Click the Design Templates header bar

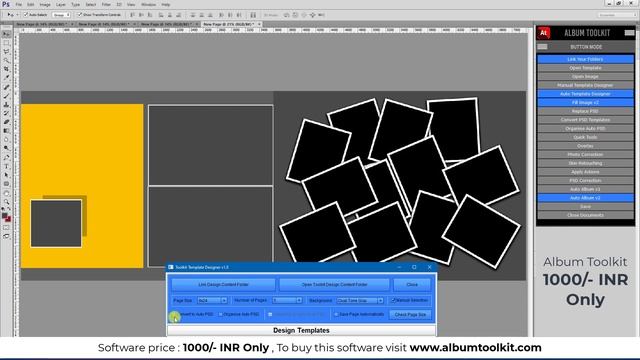coord(301,330)
